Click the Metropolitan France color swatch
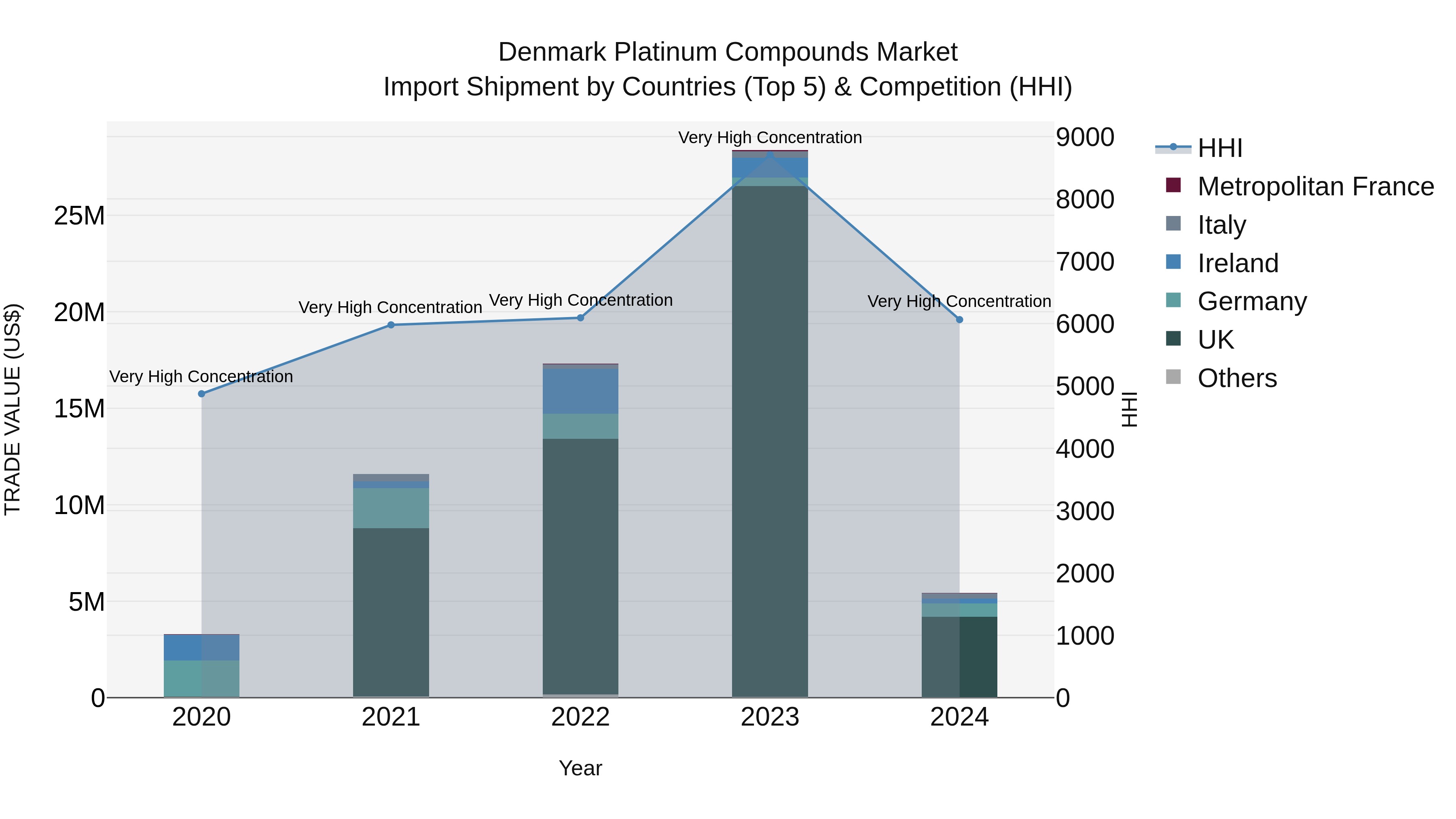This screenshot has width=1456, height=819. (x=1173, y=185)
